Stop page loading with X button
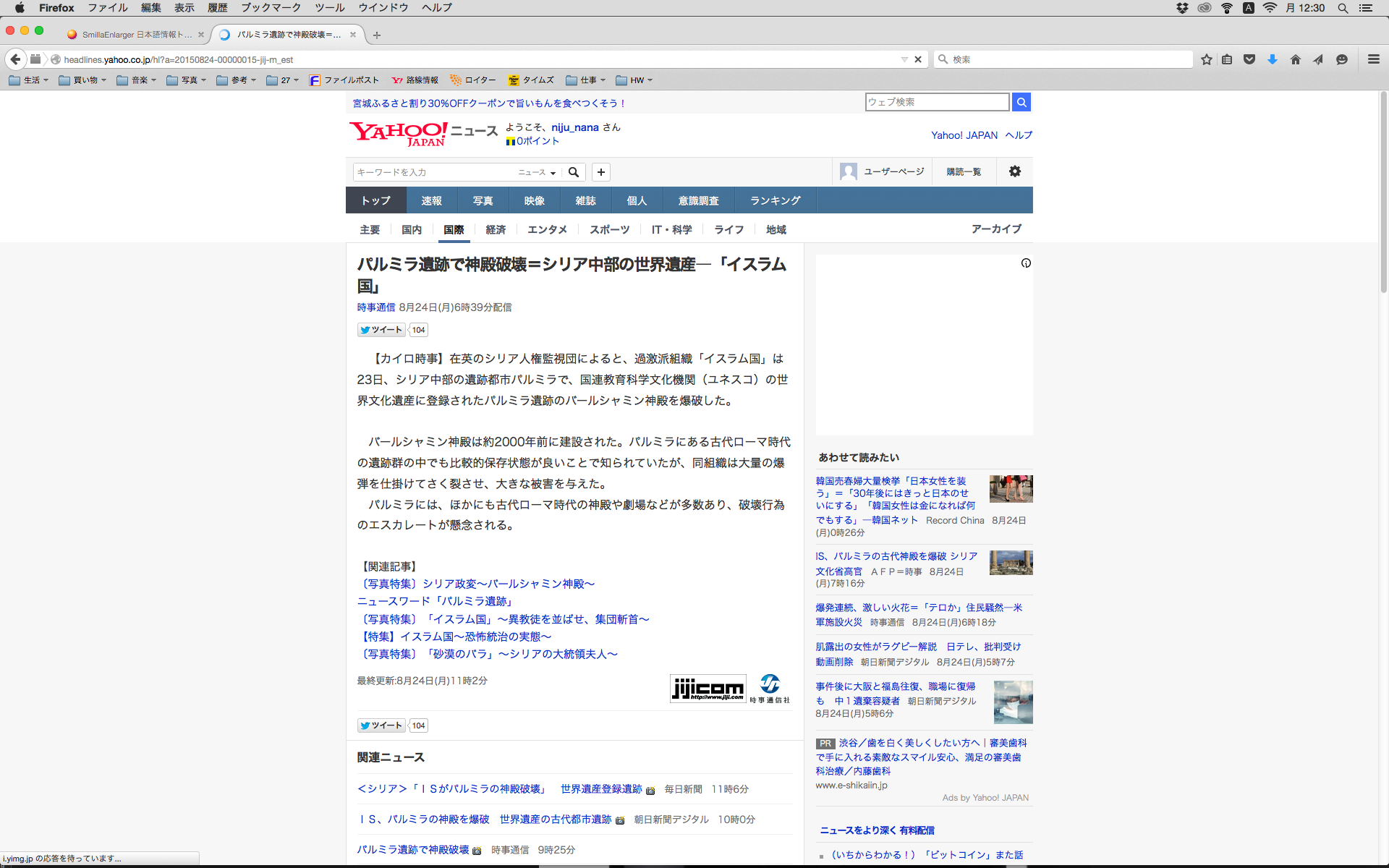Viewport: 1389px width, 868px height. [918, 59]
